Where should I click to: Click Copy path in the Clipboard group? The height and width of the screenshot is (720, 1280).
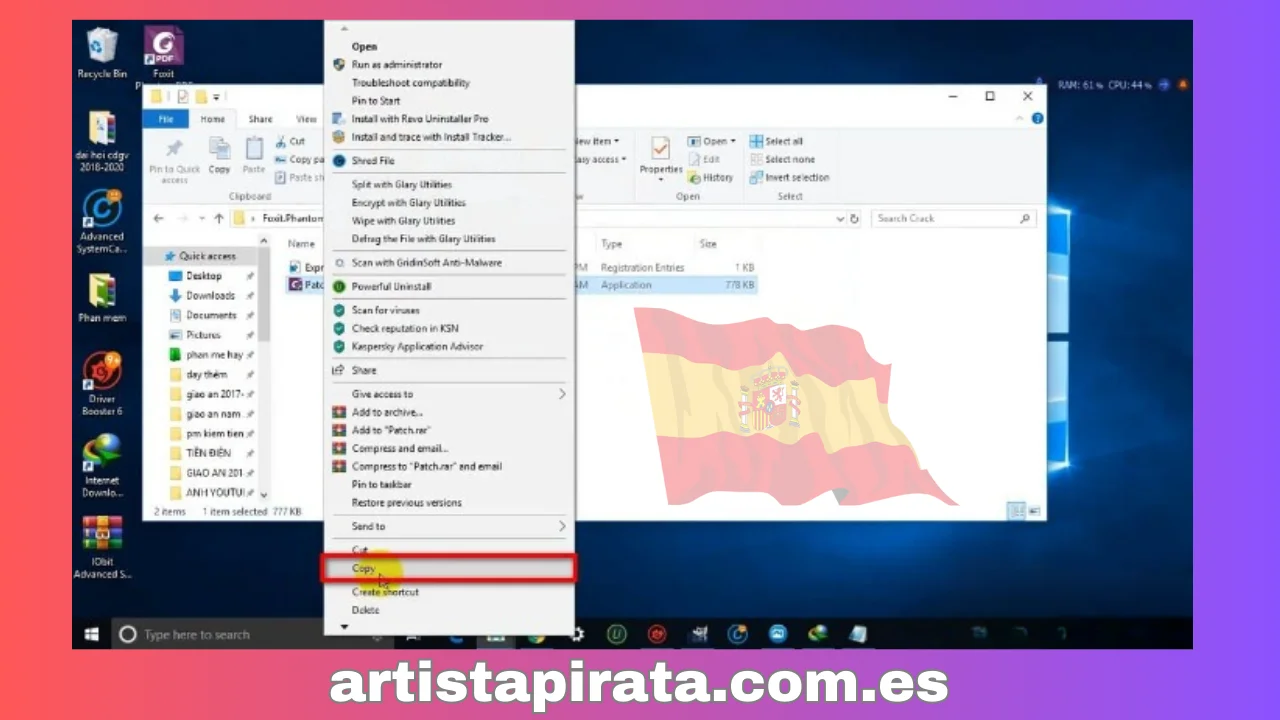coord(299,159)
